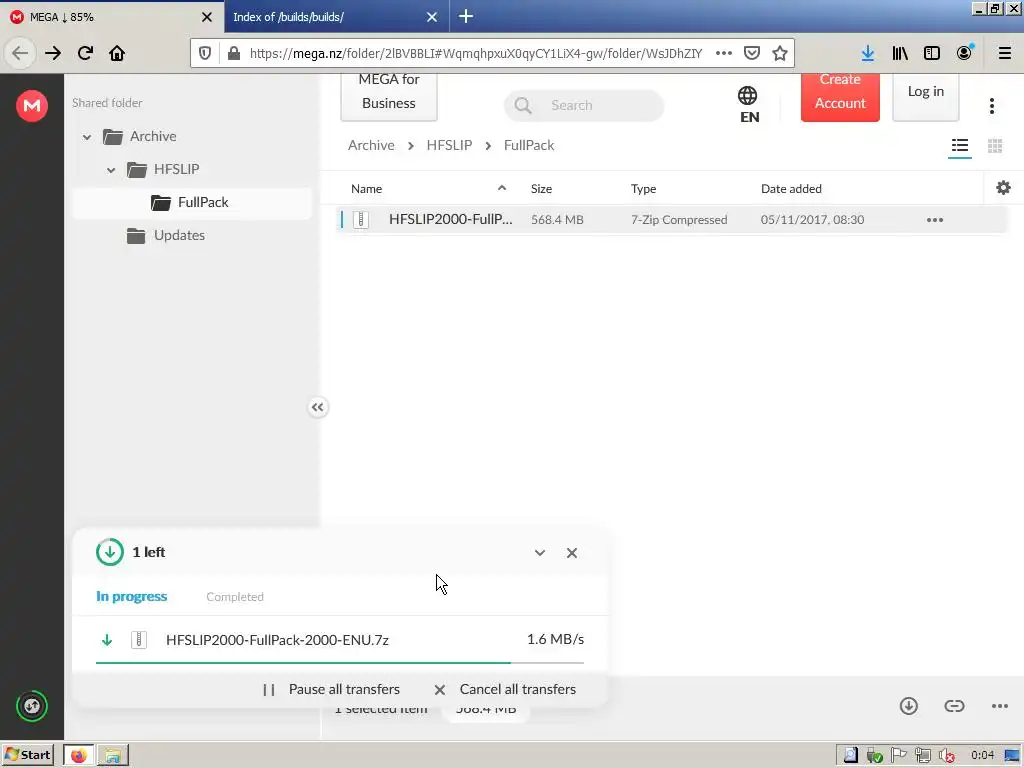This screenshot has width=1024, height=768.
Task: Collapse the Archive folder tree node
Action: click(87, 137)
